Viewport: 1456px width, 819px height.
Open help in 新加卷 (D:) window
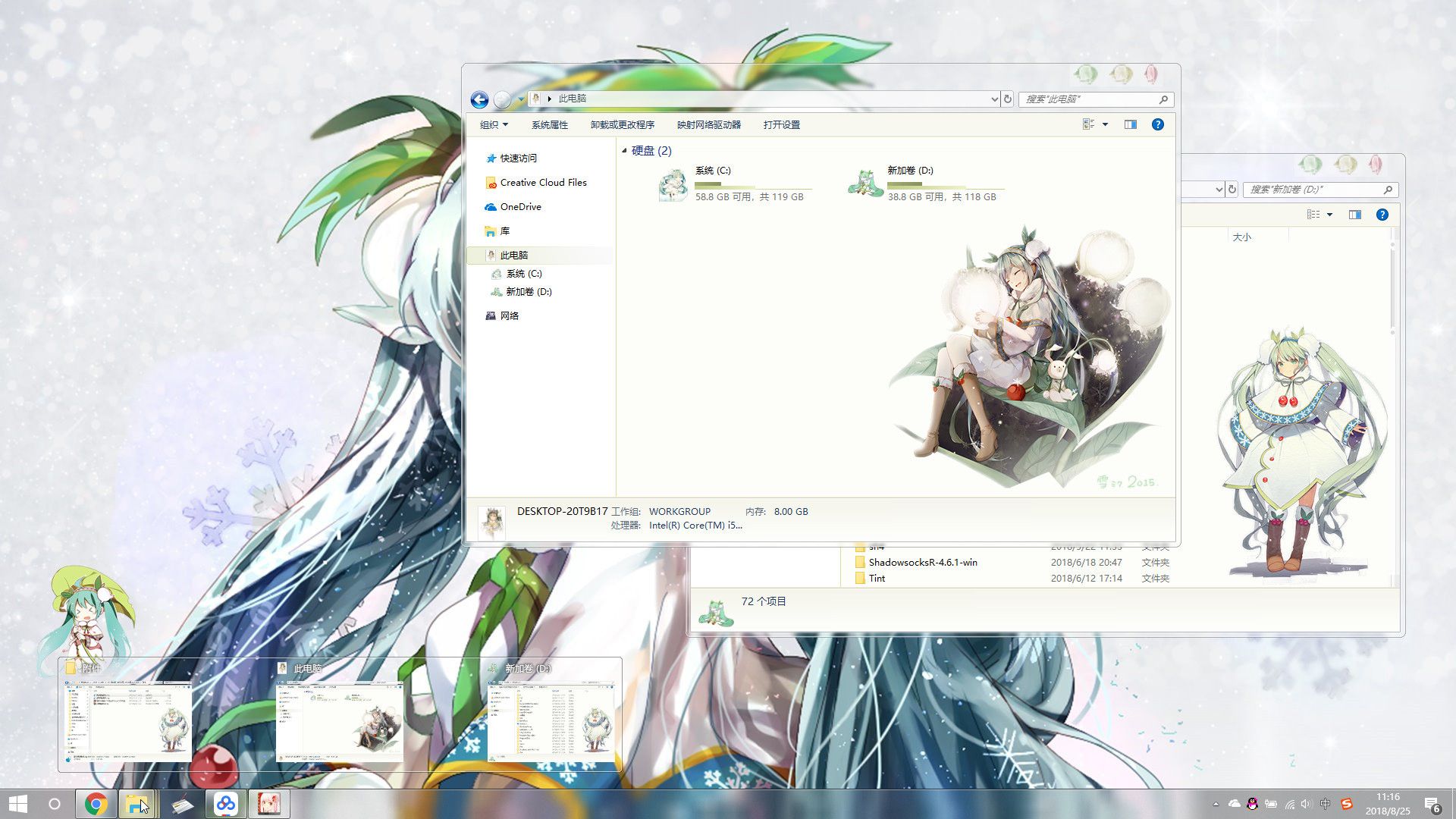[x=1382, y=215]
